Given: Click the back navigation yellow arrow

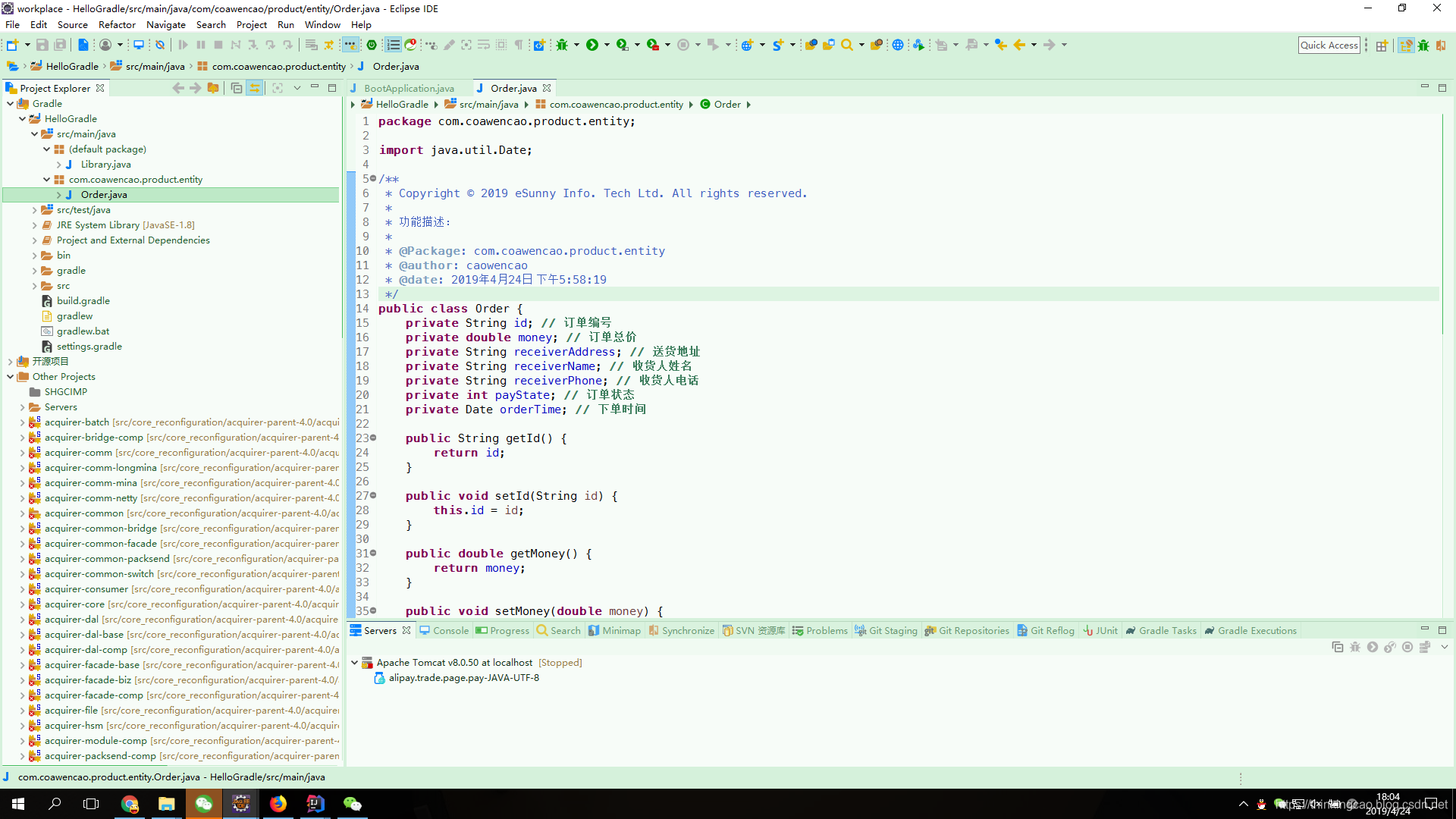Looking at the screenshot, I should [1019, 45].
